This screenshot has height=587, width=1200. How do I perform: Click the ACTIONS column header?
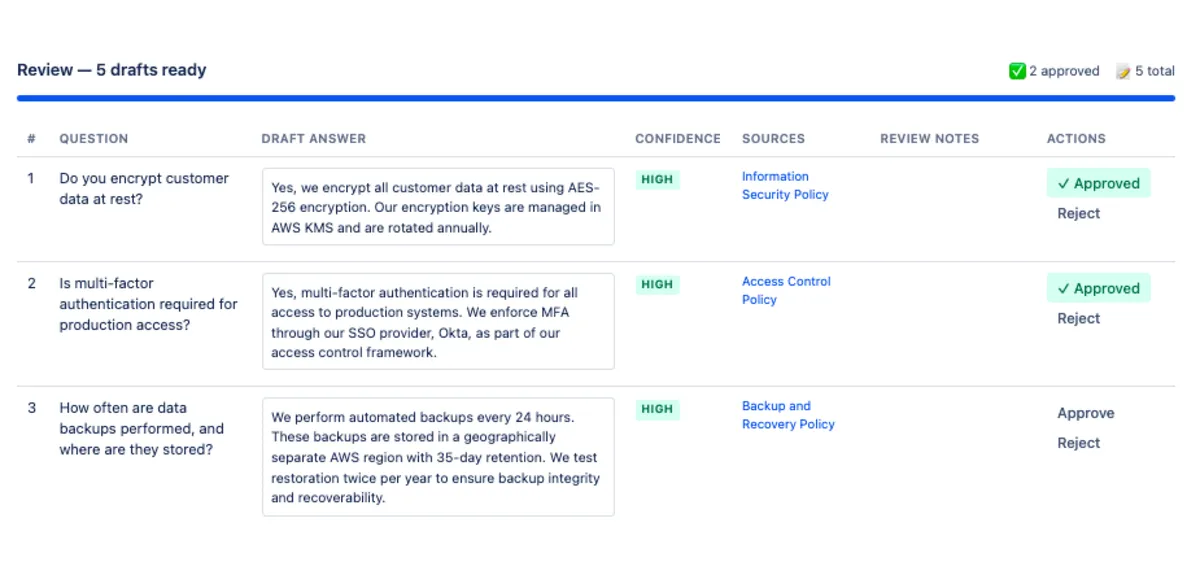(1076, 139)
